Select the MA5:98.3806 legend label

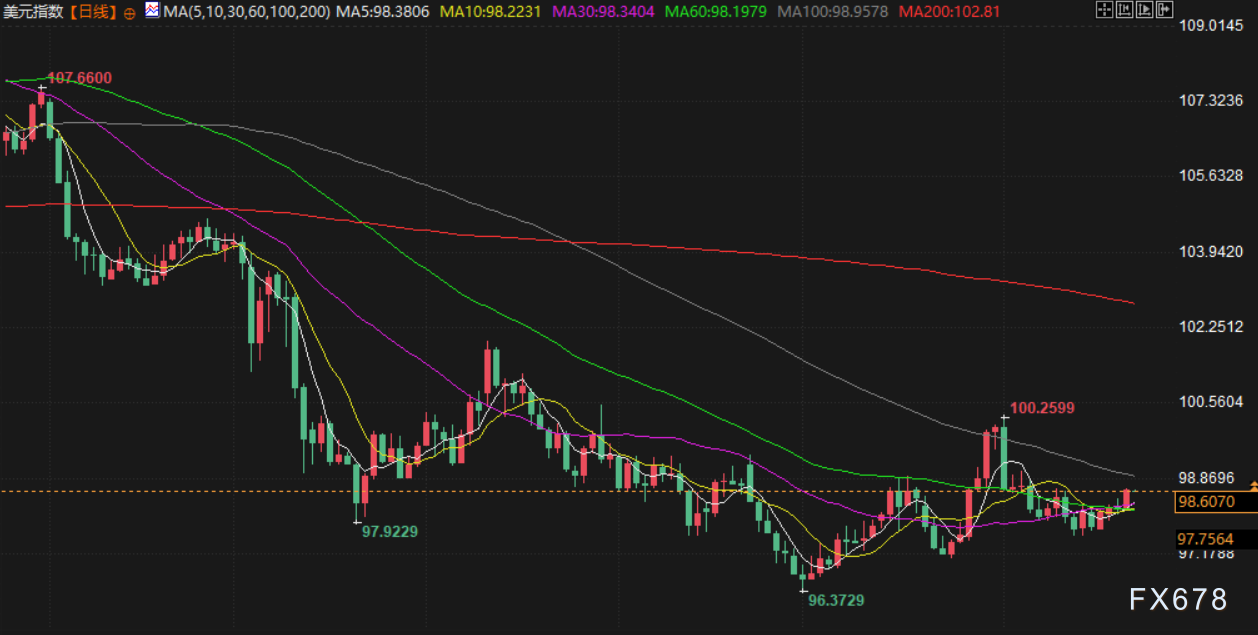pos(383,12)
